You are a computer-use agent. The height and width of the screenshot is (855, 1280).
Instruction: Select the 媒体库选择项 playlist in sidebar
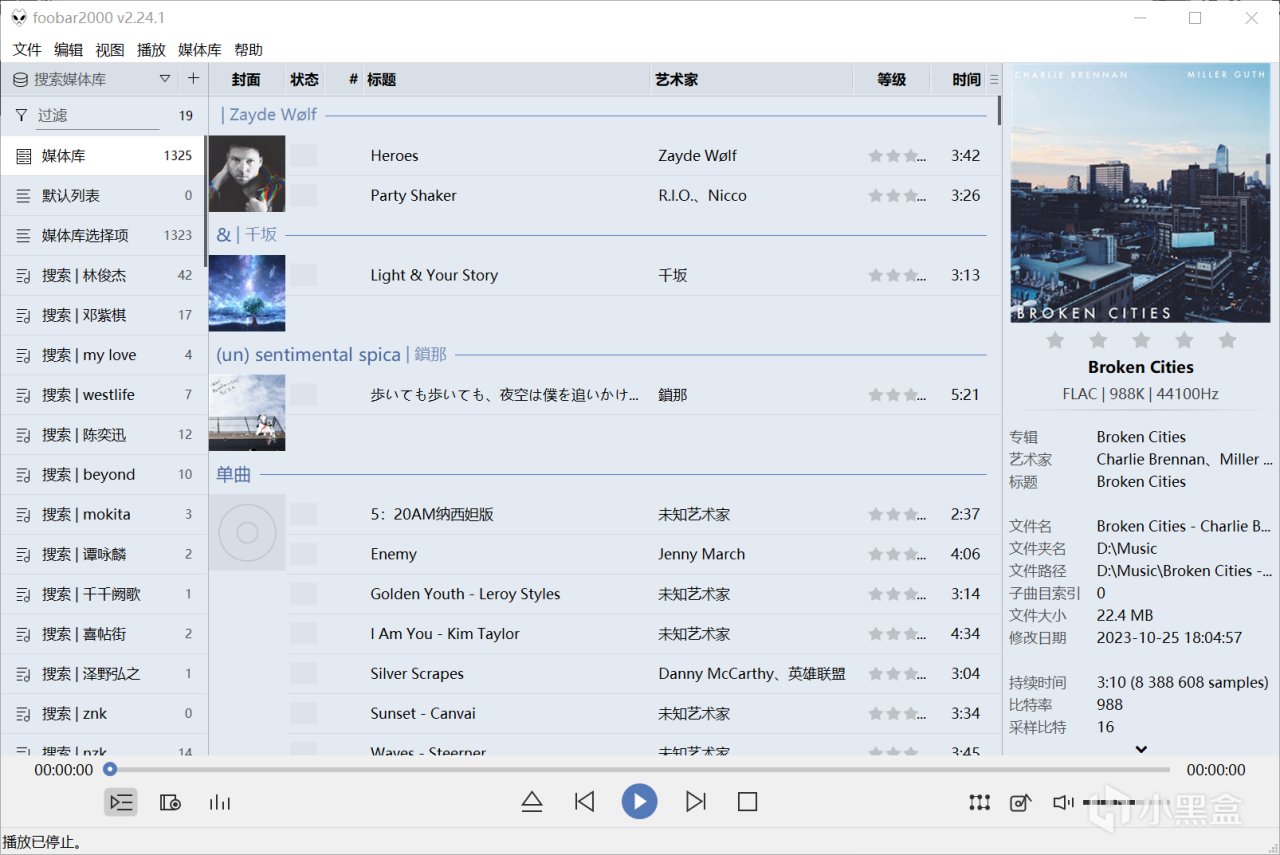[x=104, y=235]
